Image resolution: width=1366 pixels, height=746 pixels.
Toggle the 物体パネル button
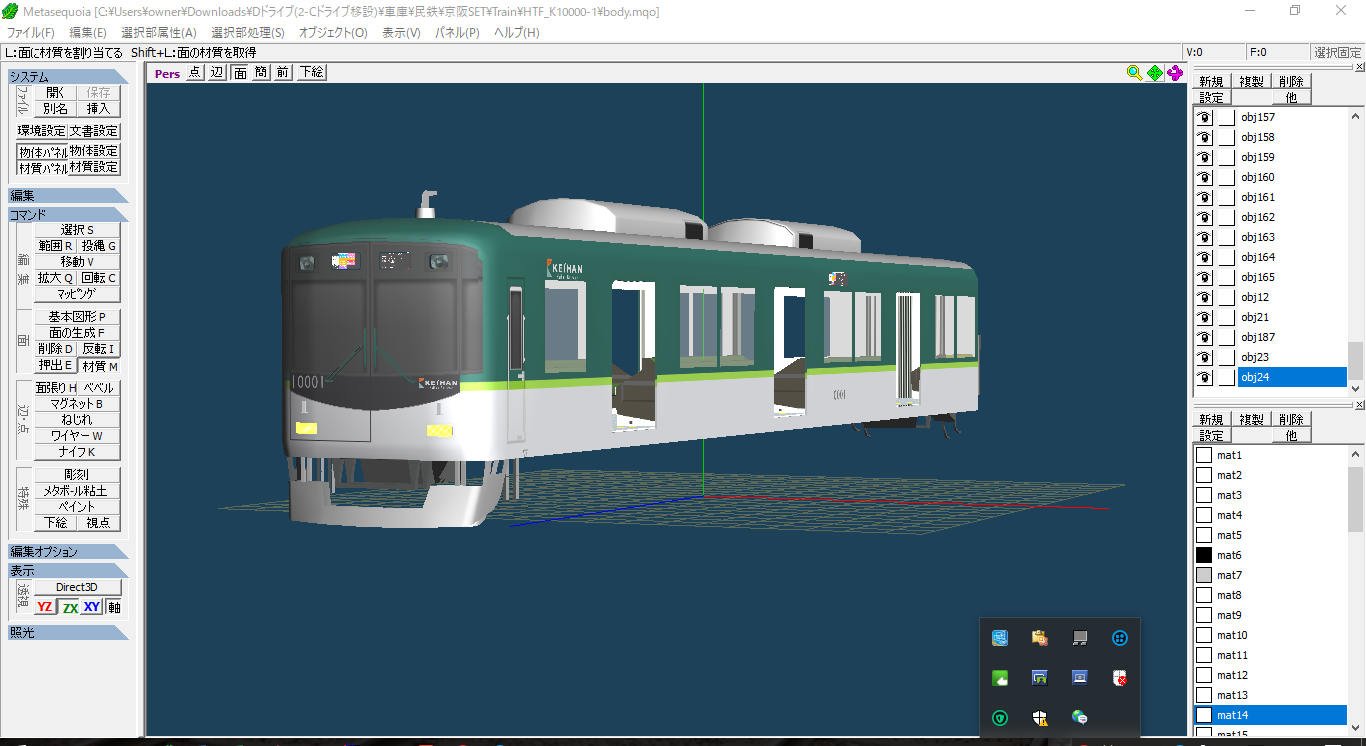[x=42, y=152]
